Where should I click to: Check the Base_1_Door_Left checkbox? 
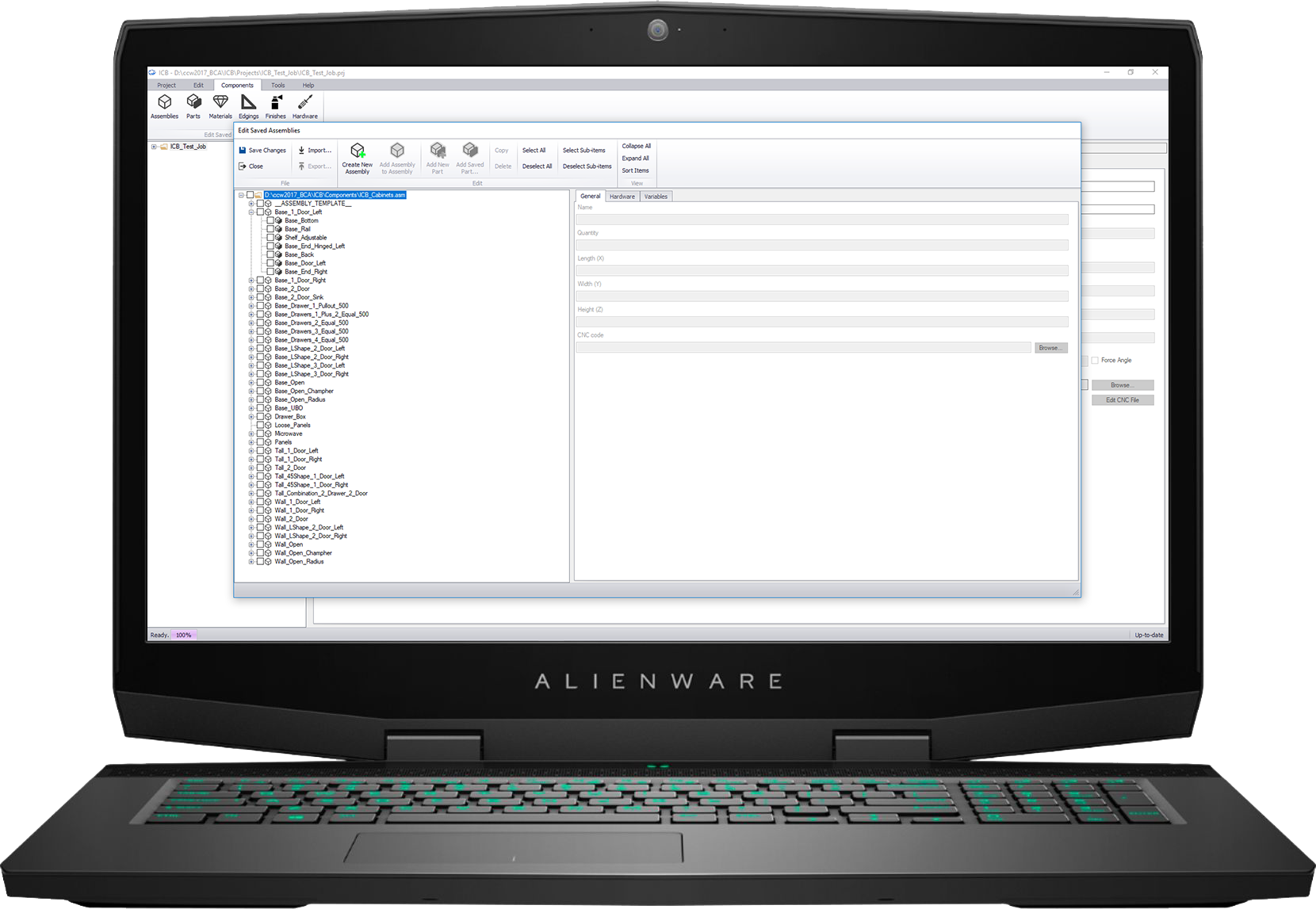(x=260, y=212)
